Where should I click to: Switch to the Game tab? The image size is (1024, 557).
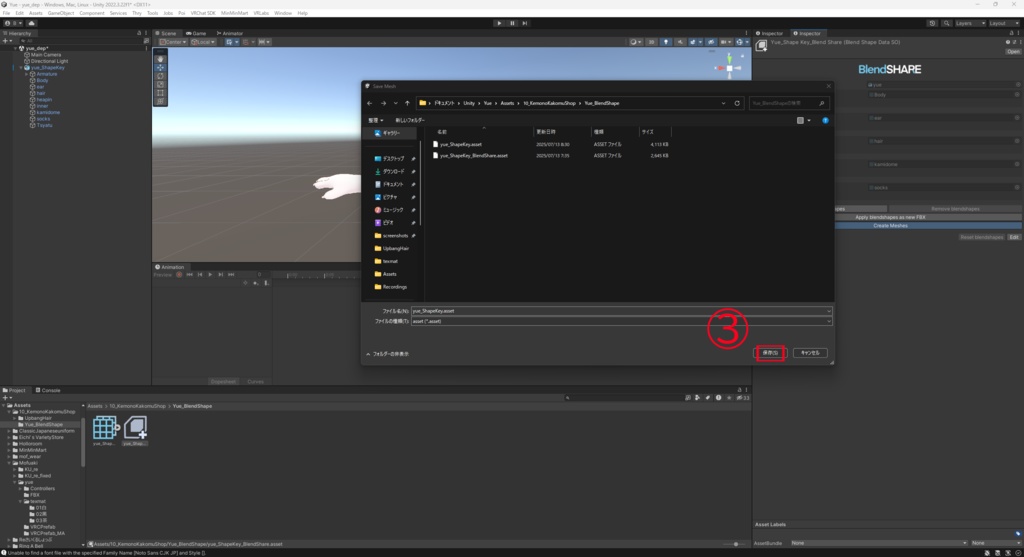point(196,33)
